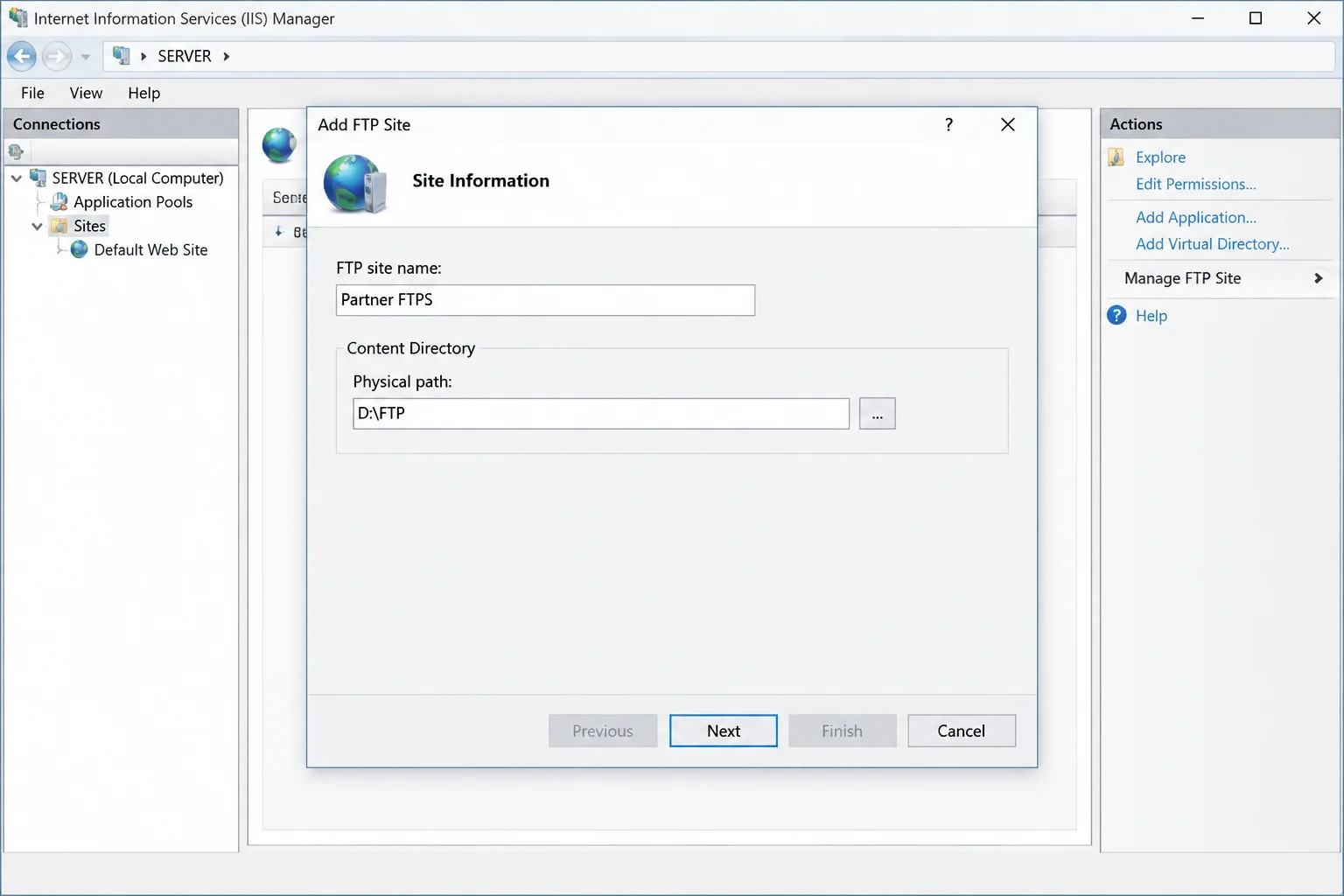Open Help in the Actions pane
Viewport: 1344px width, 896px height.
click(1151, 316)
